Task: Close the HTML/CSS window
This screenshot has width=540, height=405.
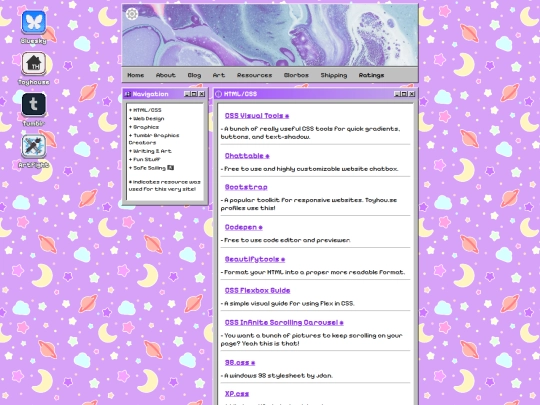Action: 412,94
